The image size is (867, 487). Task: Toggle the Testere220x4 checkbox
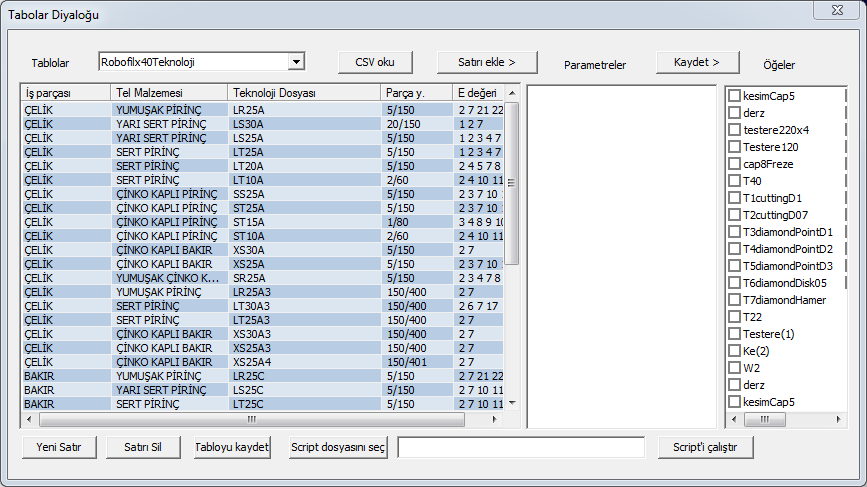[x=734, y=130]
